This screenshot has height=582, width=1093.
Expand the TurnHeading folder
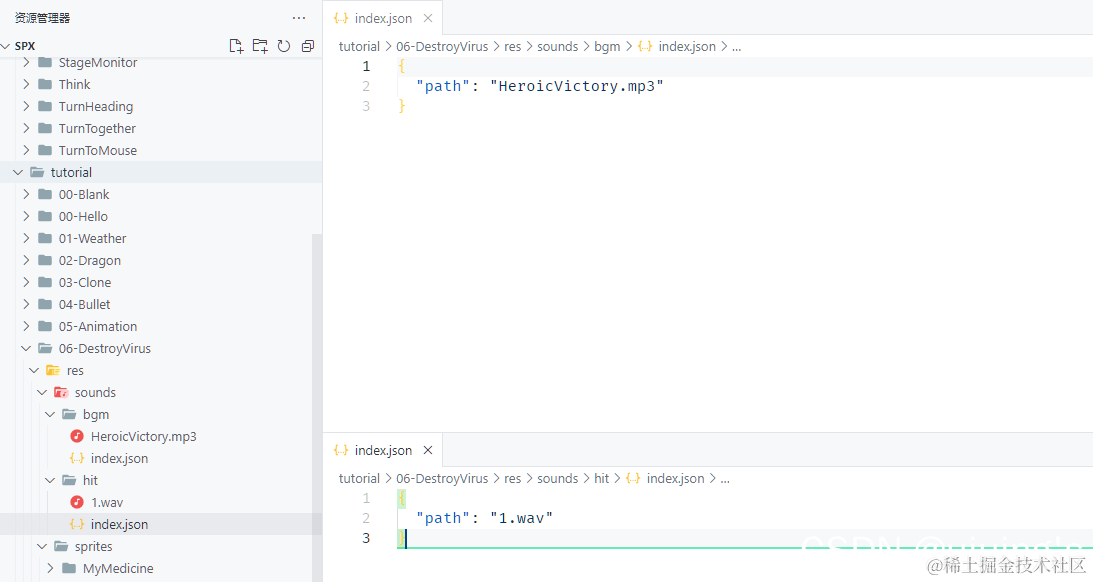pyautogui.click(x=26, y=107)
